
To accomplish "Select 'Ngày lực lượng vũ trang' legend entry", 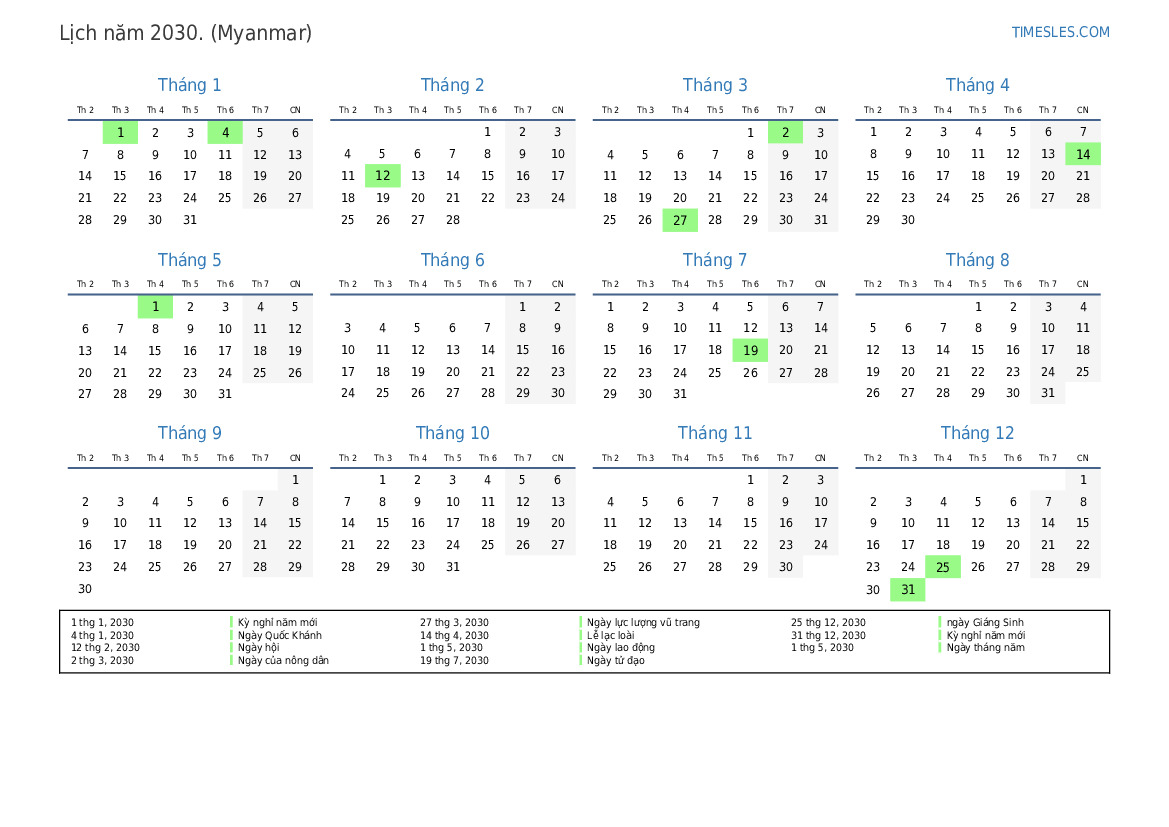I will click(643, 622).
